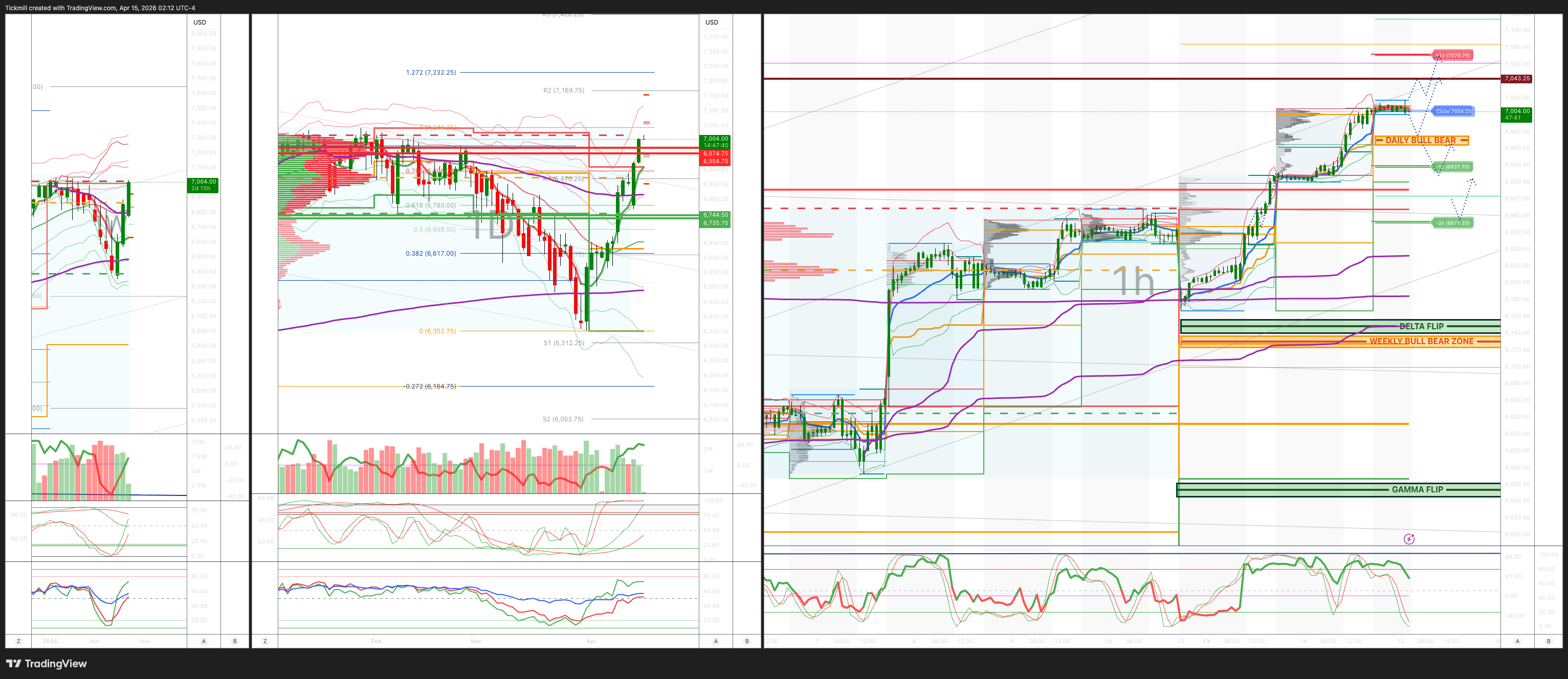Open USD currency selector on daily chart
This screenshot has height=679, width=1568.
pyautogui.click(x=712, y=22)
